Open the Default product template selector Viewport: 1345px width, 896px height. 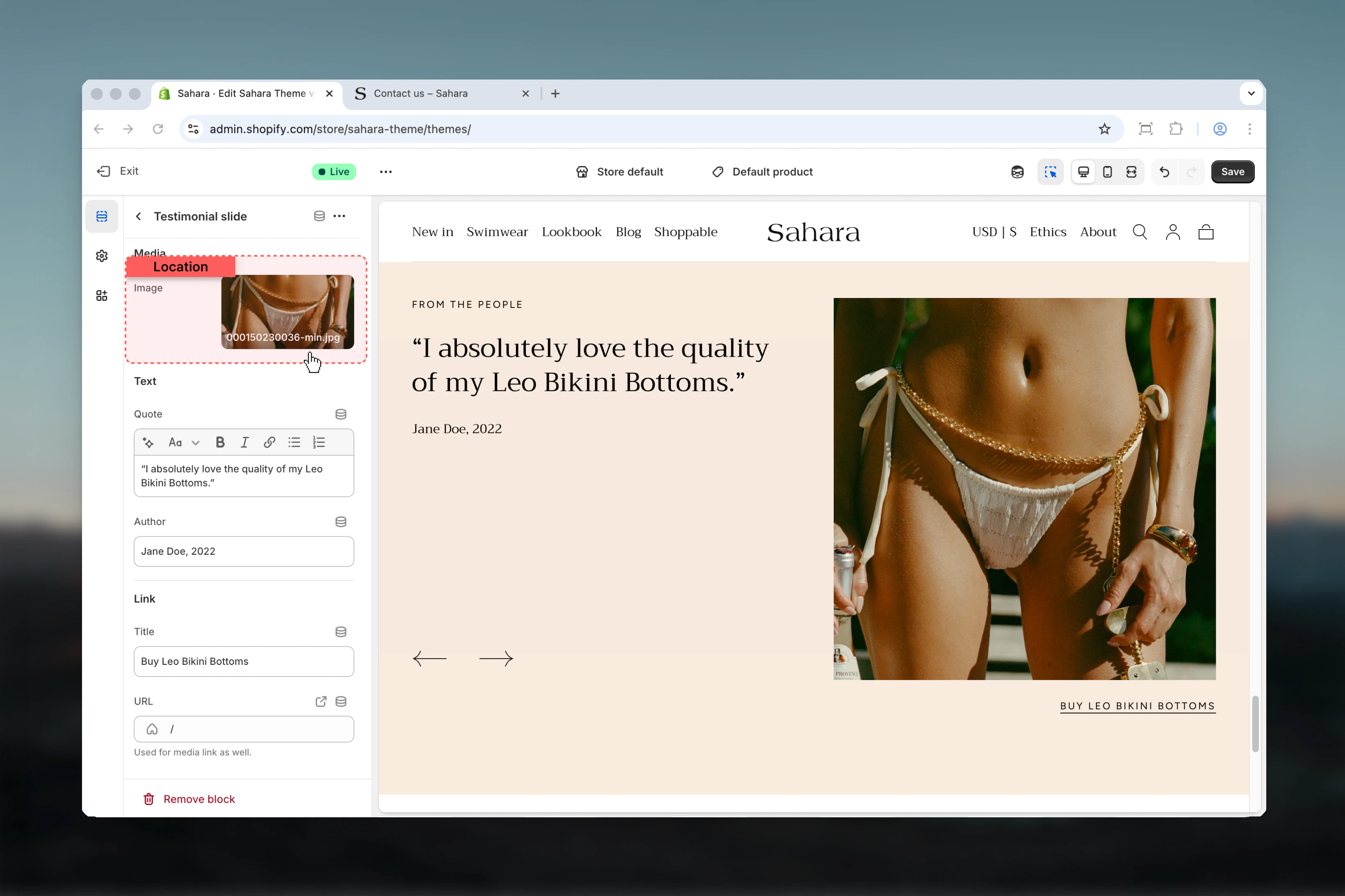point(763,172)
